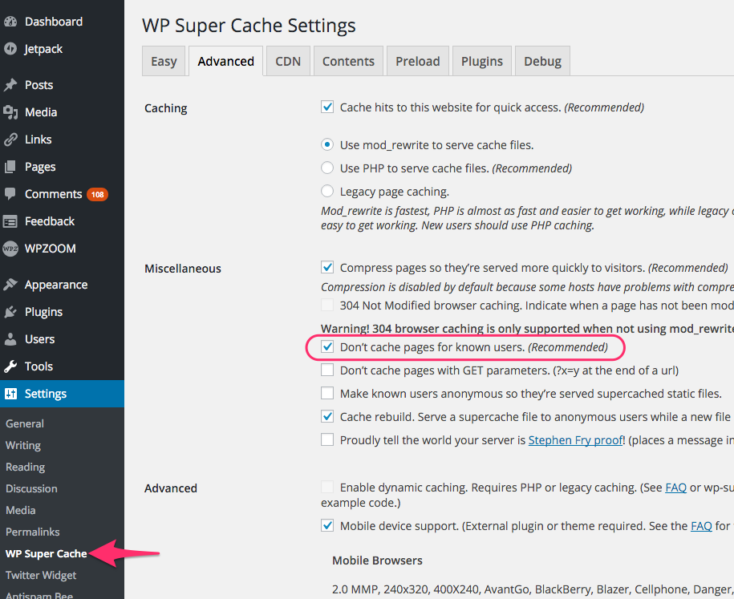Click the Users person icon
Viewport: 734px width, 599px height.
click(x=10, y=339)
